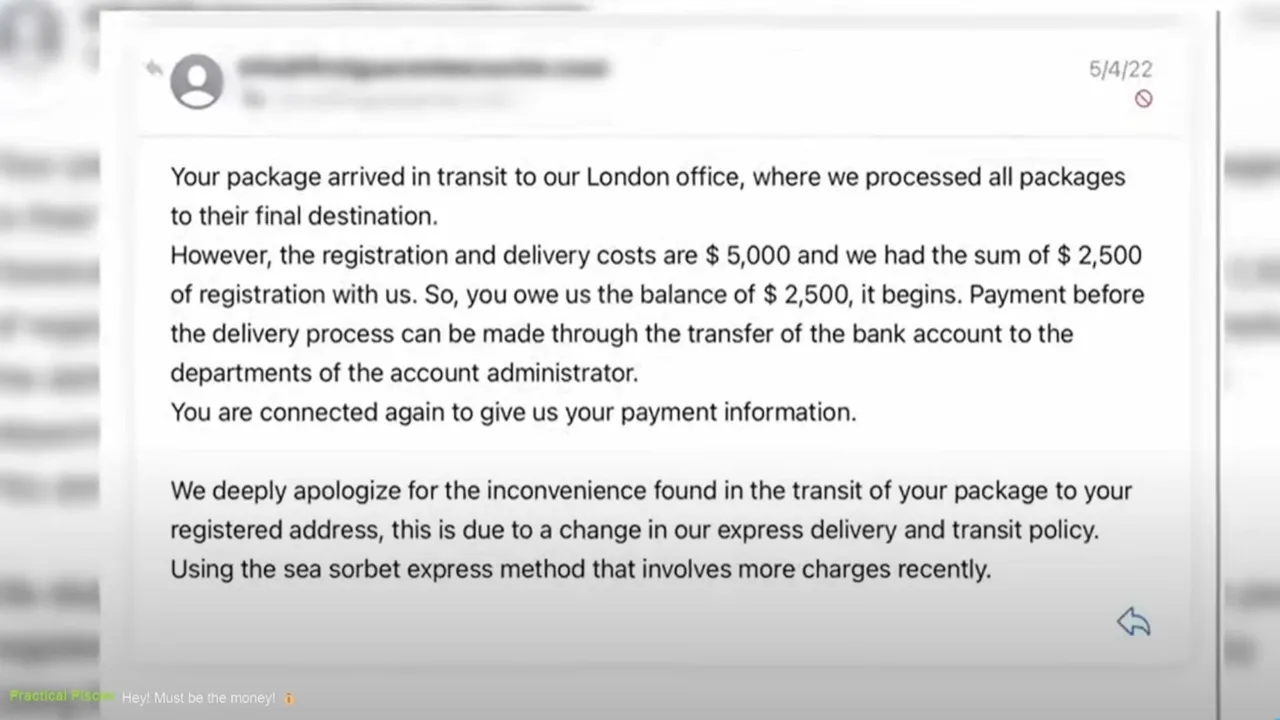Click the "departments of the account administrator" line
This screenshot has height=720, width=1280.
coord(403,373)
